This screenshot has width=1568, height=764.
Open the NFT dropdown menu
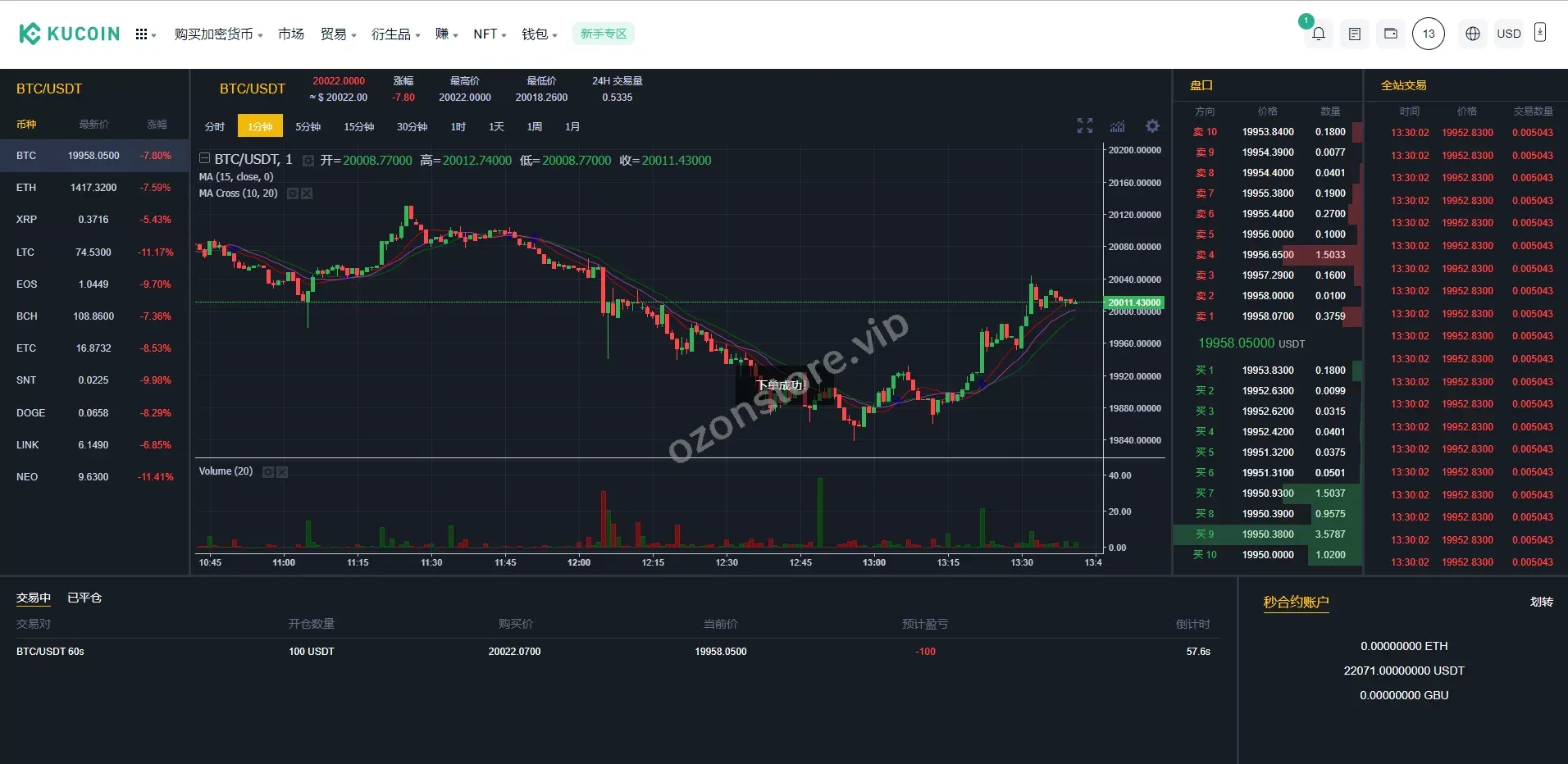(490, 34)
